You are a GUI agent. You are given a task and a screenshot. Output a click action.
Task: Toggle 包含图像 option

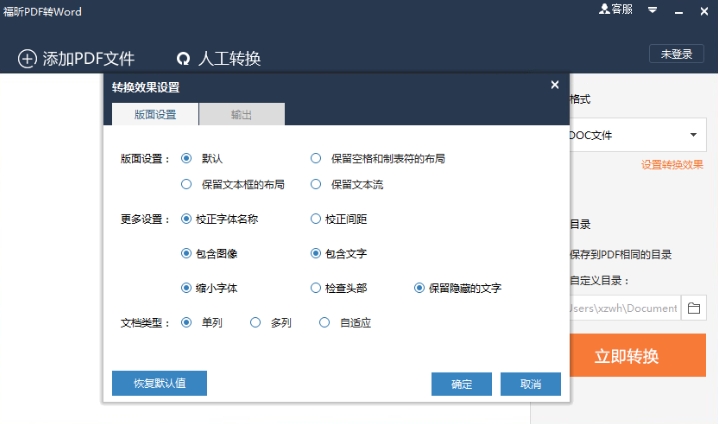coord(186,253)
